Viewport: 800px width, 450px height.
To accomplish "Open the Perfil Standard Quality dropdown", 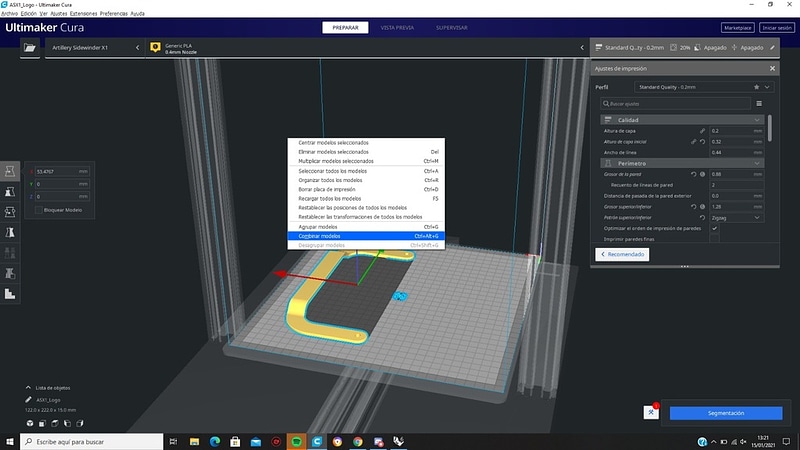I will (x=704, y=87).
